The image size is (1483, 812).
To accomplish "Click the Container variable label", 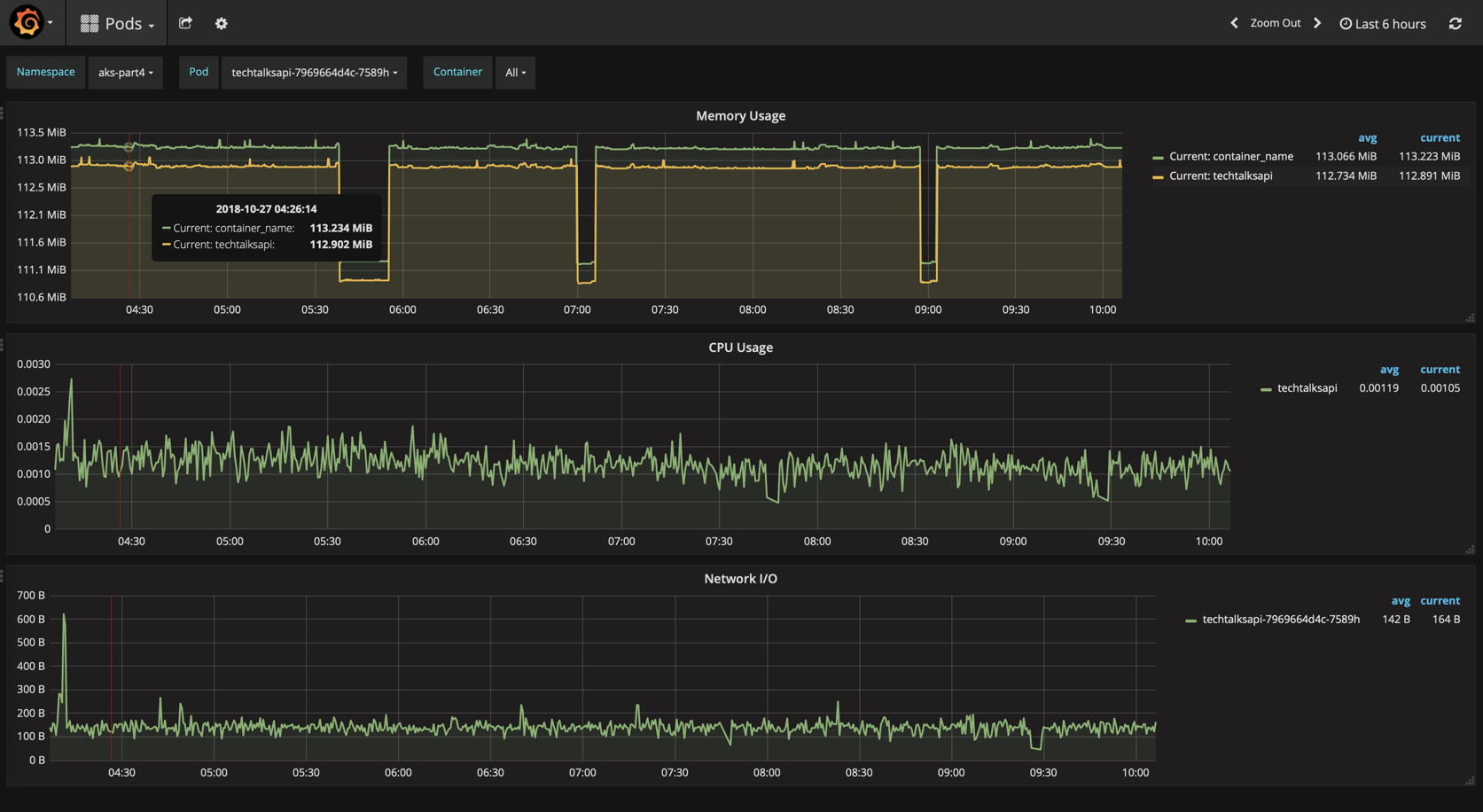I will click(x=457, y=72).
